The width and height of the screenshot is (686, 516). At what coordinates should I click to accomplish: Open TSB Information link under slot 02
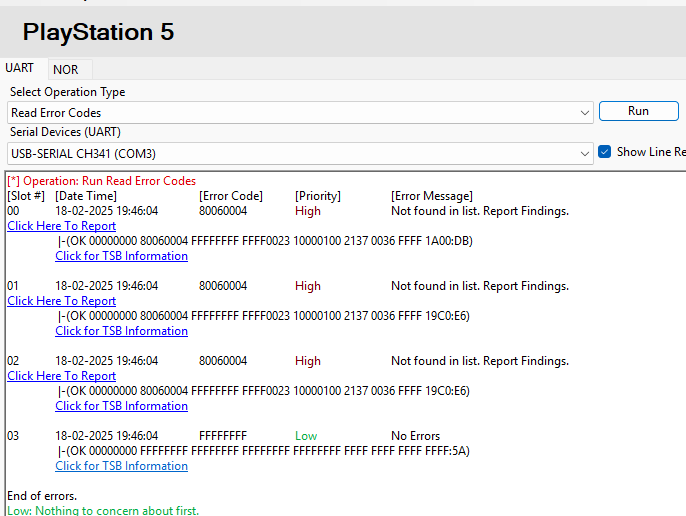click(122, 406)
